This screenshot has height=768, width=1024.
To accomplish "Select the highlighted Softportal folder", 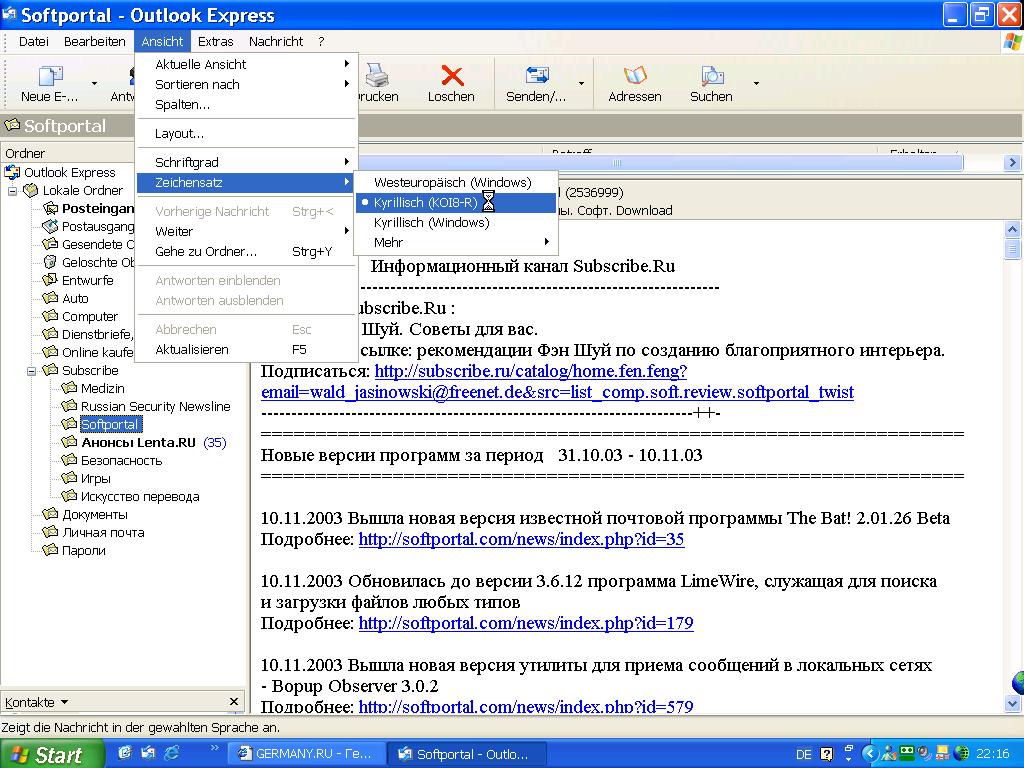I will coord(110,424).
